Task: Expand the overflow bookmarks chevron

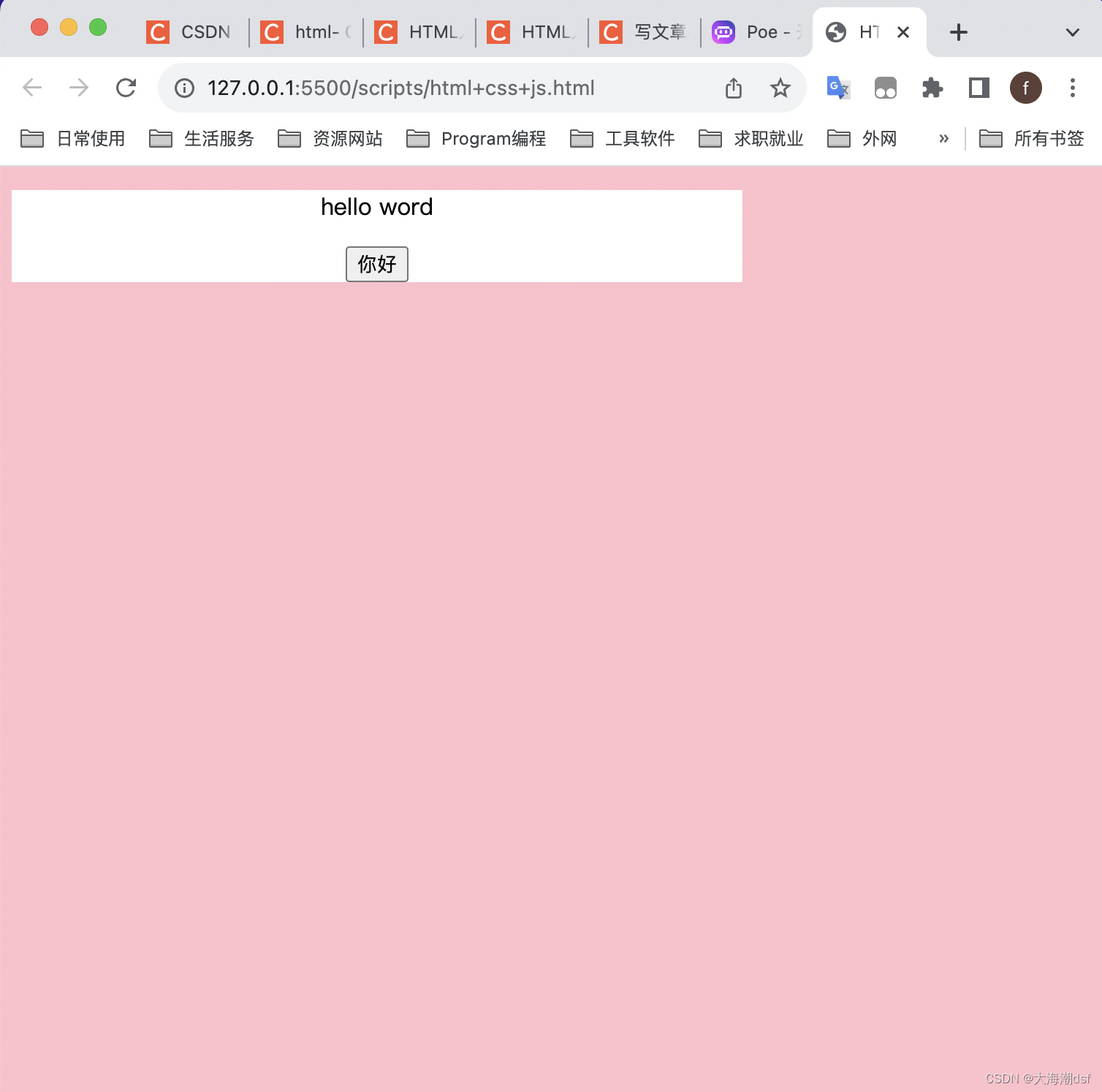Action: pyautogui.click(x=943, y=138)
